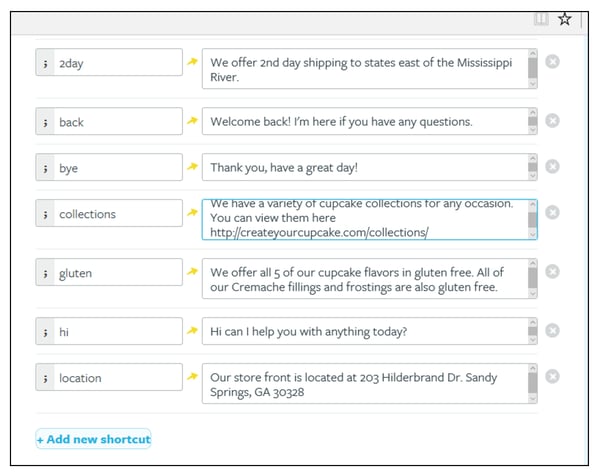This screenshot has height=476, width=600.
Task: Click scroll down arrow in location message
Action: pyautogui.click(x=532, y=399)
